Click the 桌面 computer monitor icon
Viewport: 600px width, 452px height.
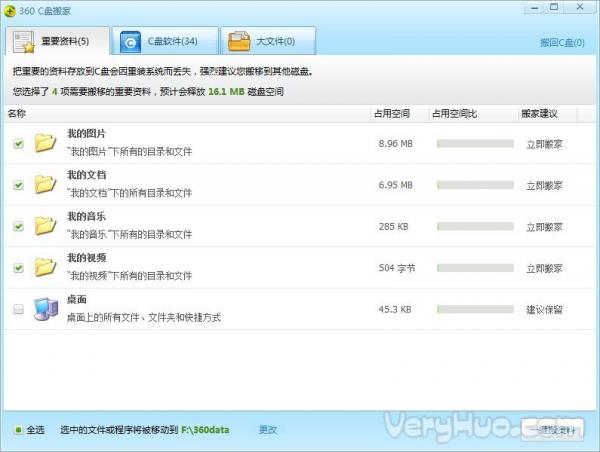pyautogui.click(x=44, y=309)
